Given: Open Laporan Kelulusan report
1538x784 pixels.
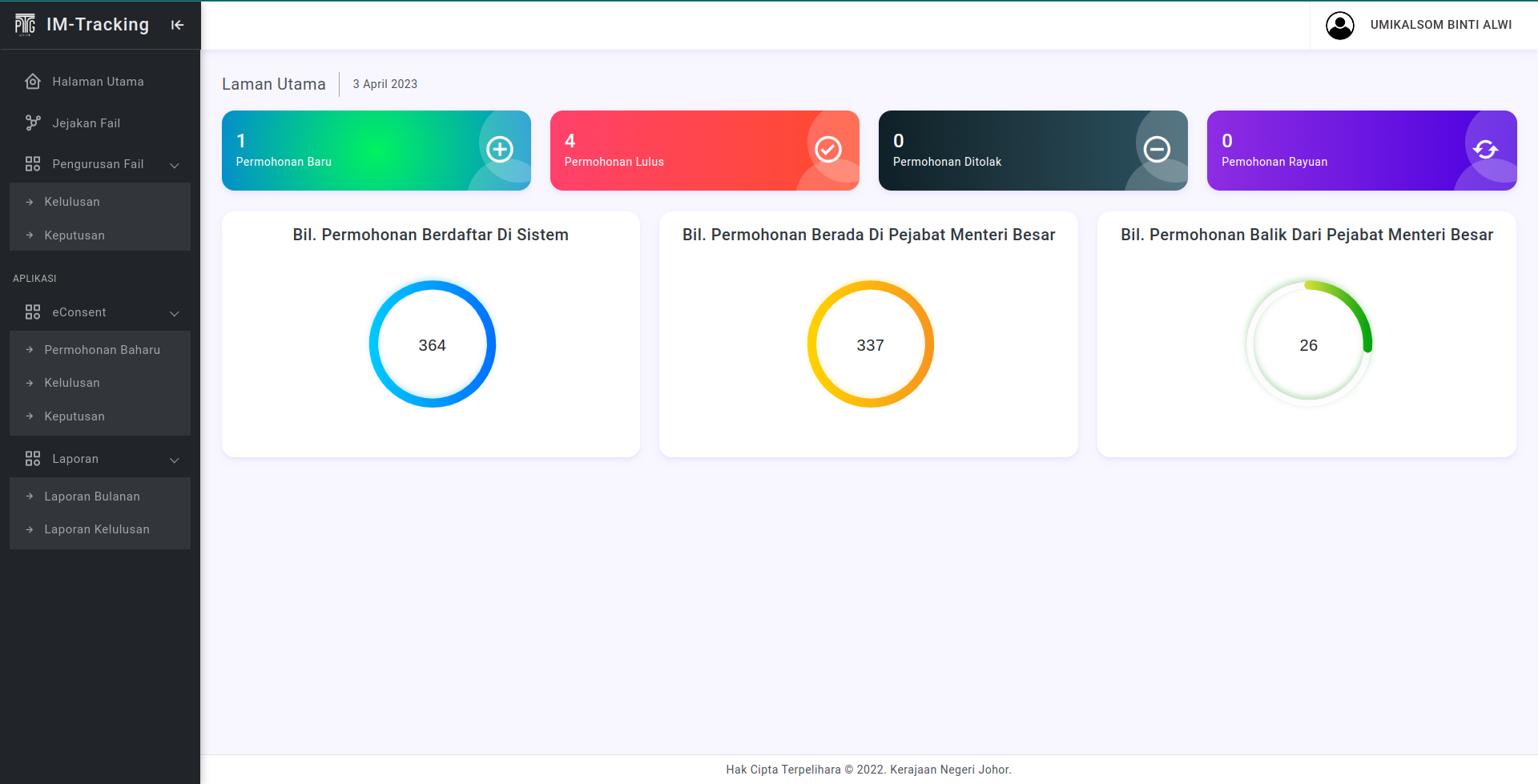Looking at the screenshot, I should (x=97, y=529).
